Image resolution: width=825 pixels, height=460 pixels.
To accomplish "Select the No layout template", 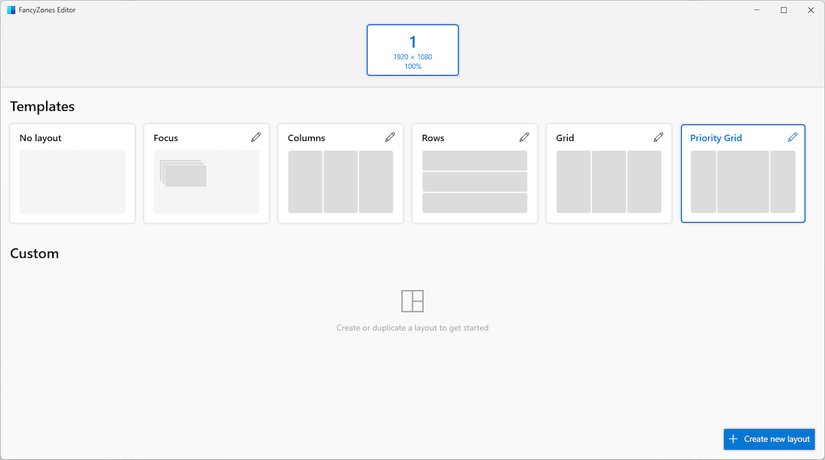I will pyautogui.click(x=72, y=173).
